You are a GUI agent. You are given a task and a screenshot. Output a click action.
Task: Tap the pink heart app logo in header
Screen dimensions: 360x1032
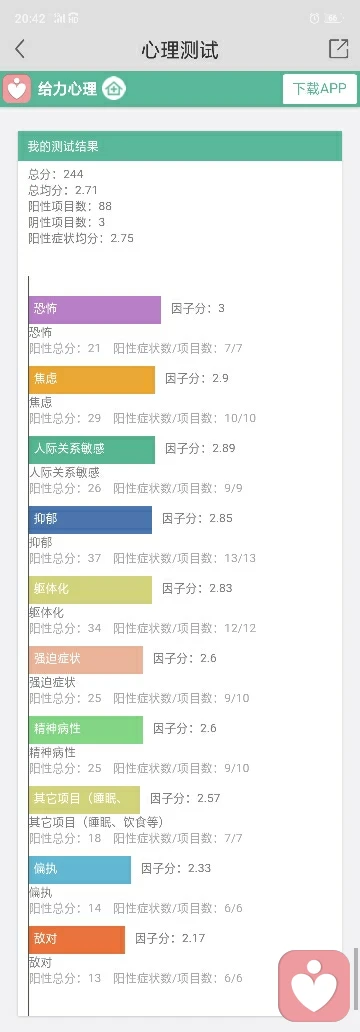16,89
